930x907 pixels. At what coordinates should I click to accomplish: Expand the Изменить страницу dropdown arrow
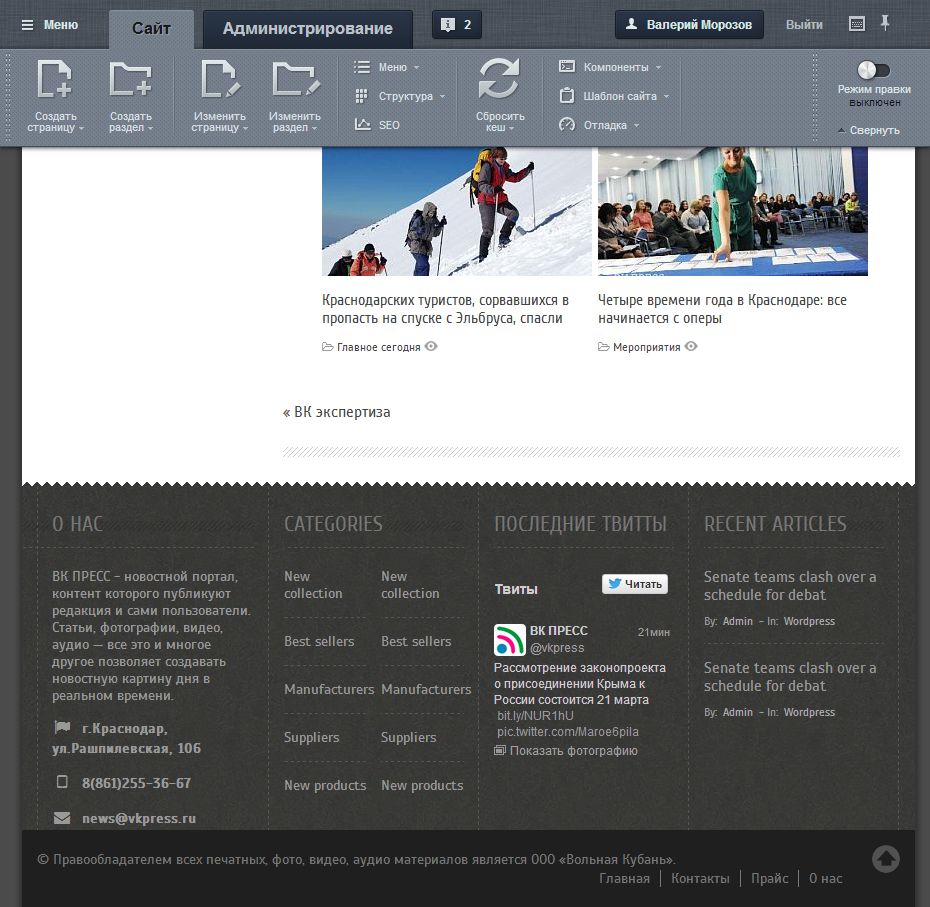pyautogui.click(x=245, y=128)
